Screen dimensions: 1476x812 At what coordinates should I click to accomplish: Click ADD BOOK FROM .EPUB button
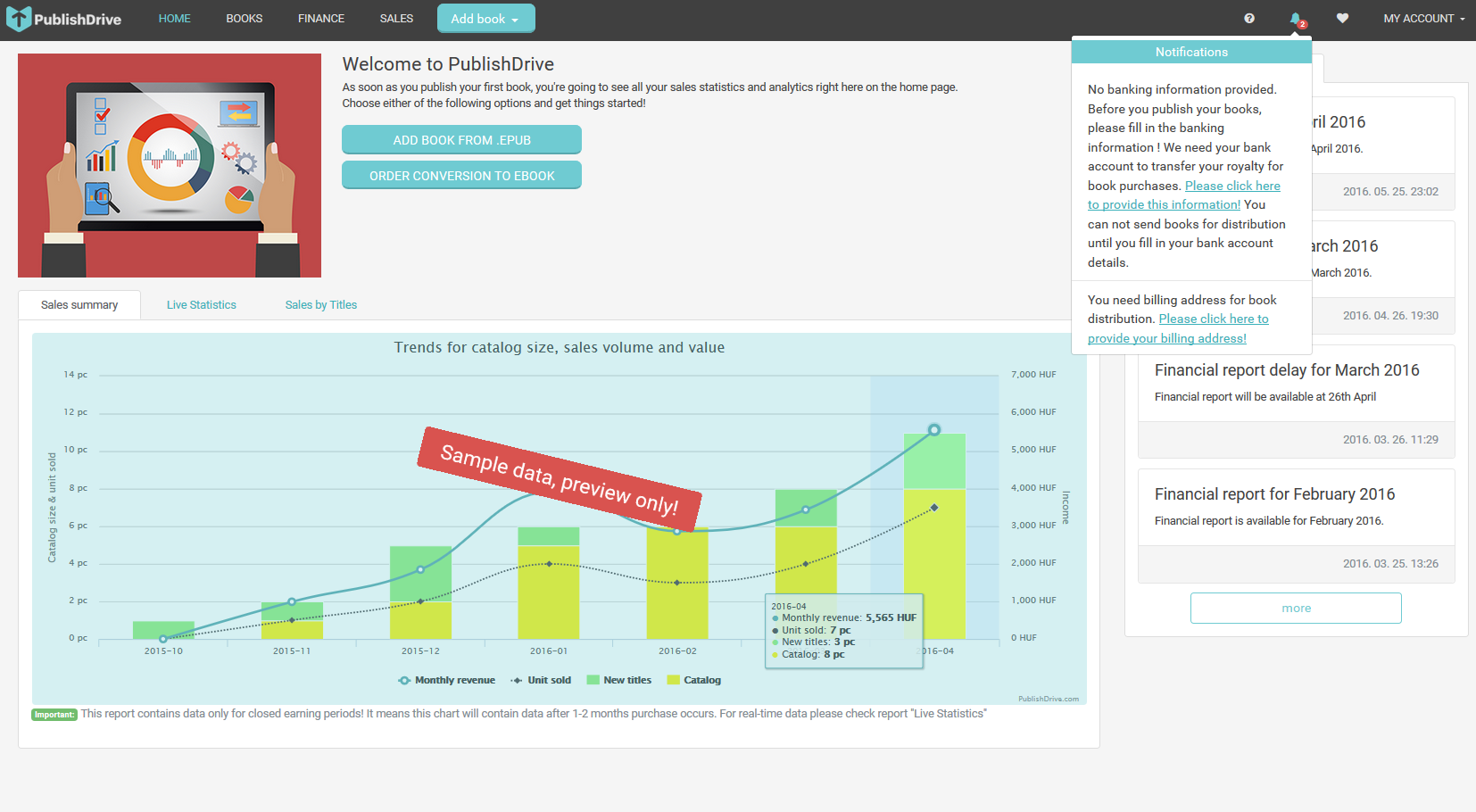[461, 140]
